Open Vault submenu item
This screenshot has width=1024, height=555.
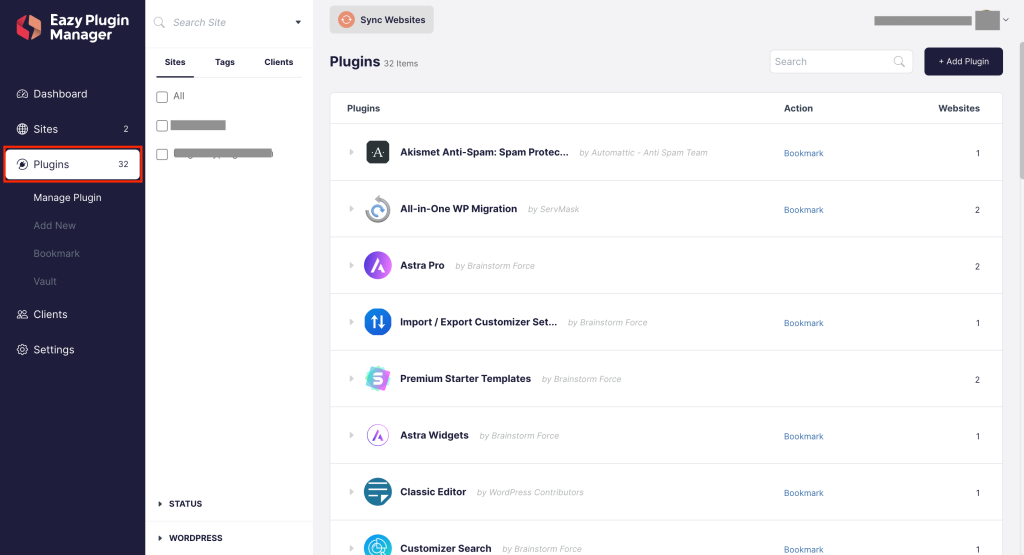coord(45,282)
